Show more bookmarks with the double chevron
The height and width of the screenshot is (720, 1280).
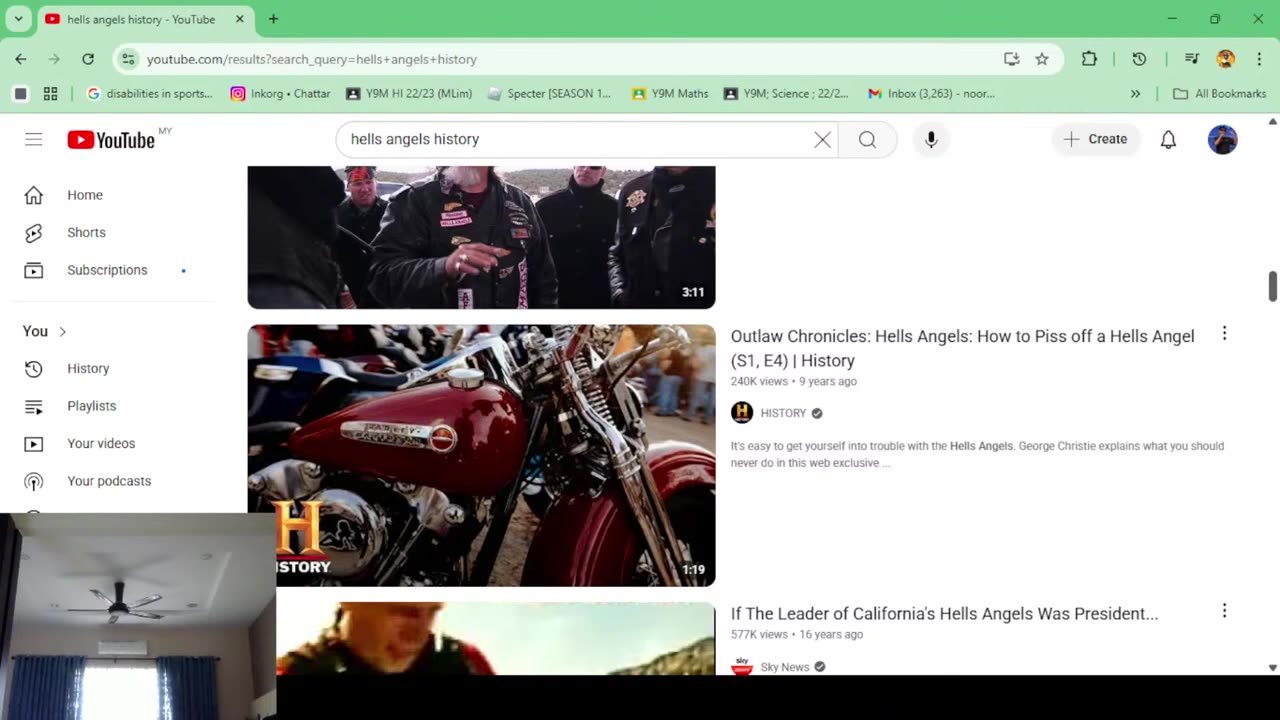(1135, 94)
